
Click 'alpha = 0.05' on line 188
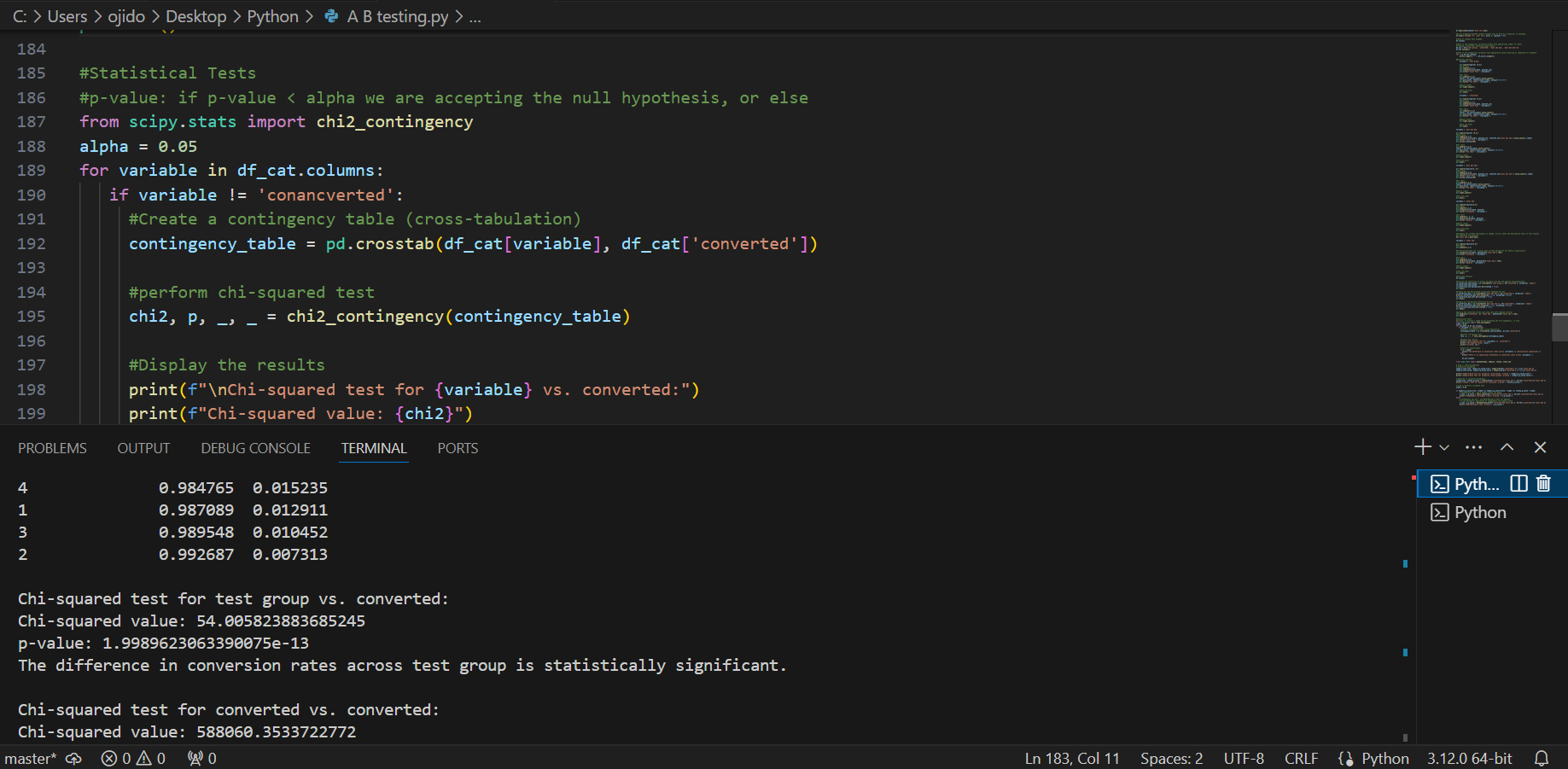138,146
